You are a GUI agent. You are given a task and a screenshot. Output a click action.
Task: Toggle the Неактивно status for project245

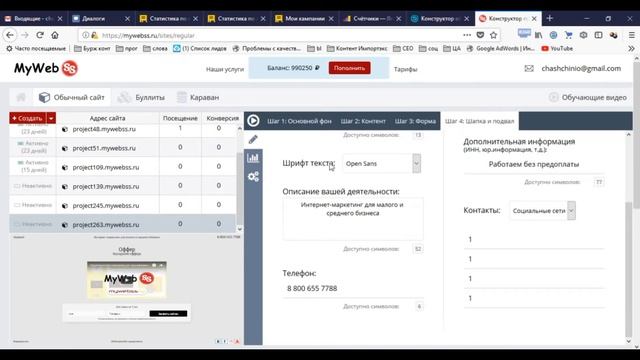(33, 205)
